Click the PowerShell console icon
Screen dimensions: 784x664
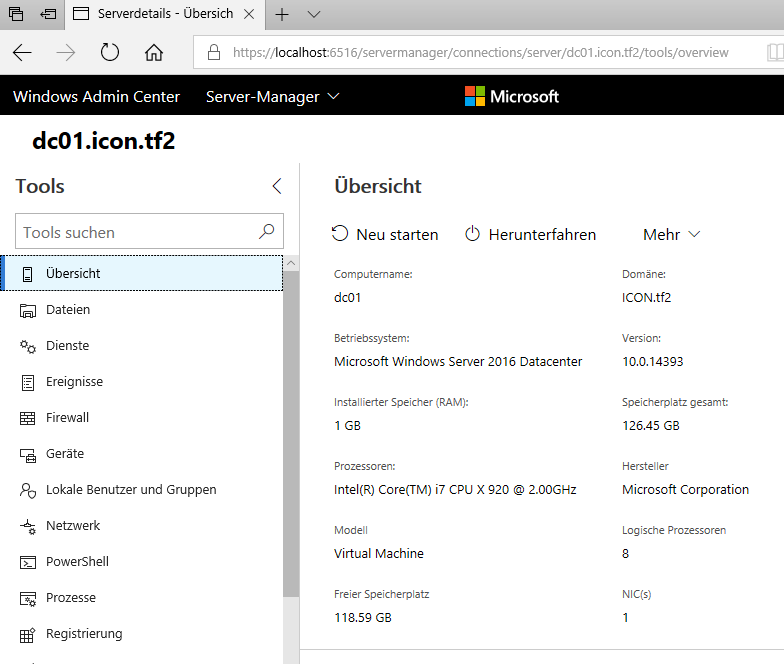click(28, 562)
